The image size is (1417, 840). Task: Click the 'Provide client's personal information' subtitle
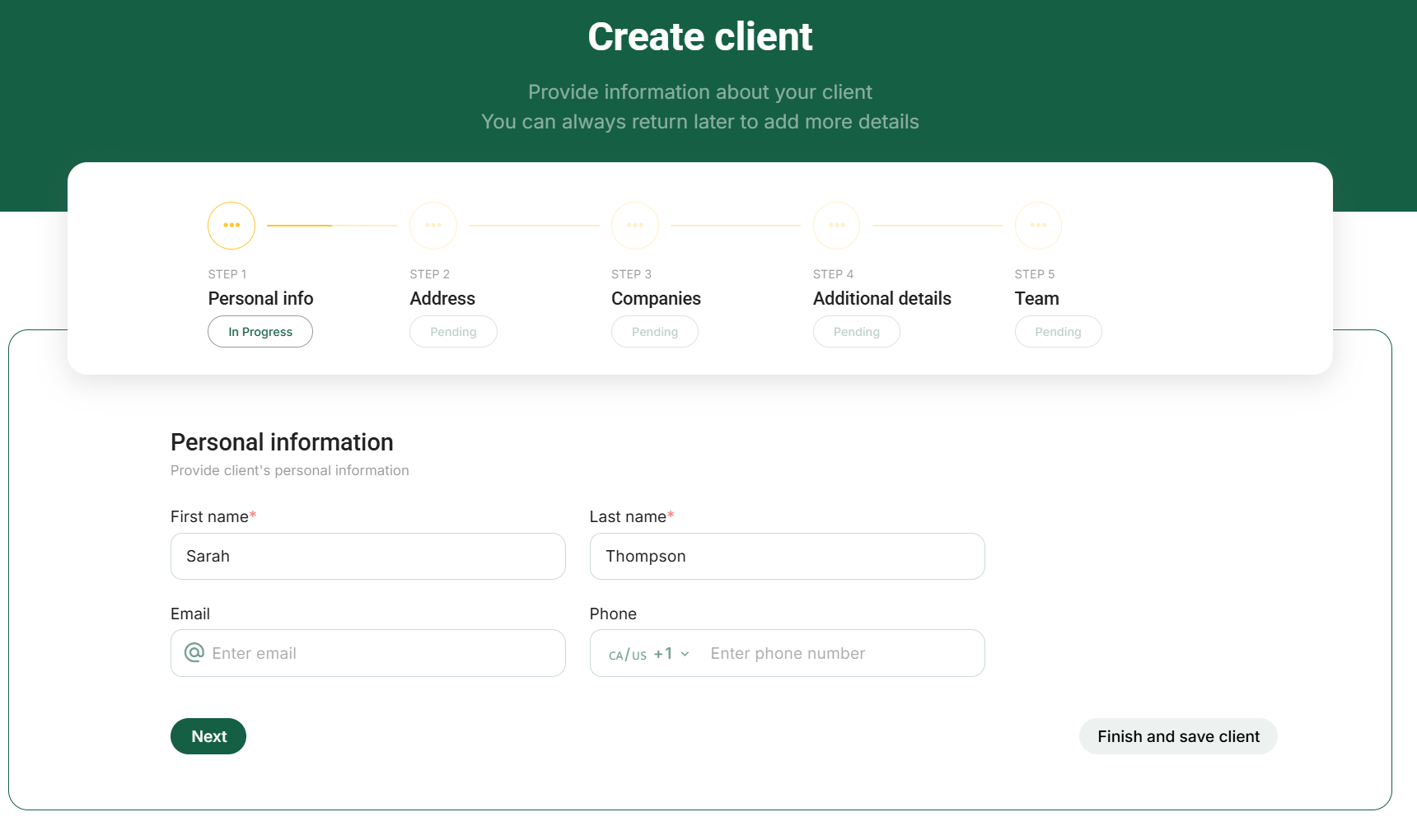[x=289, y=470]
